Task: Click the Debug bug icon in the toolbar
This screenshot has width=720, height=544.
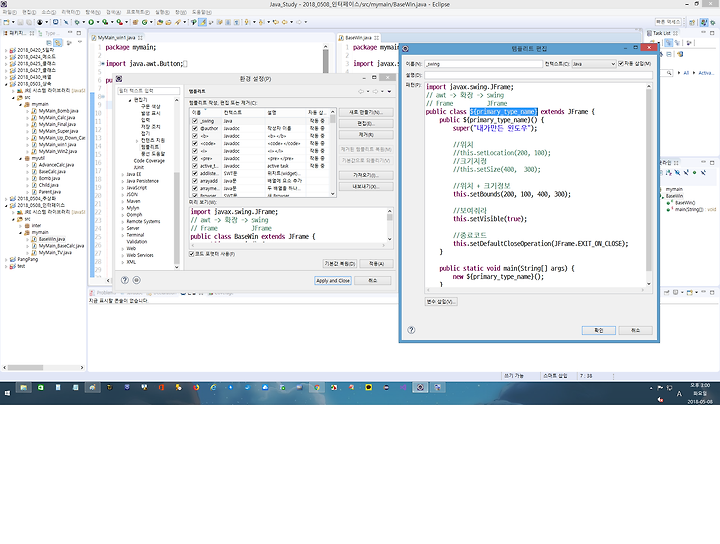Action: click(x=77, y=22)
